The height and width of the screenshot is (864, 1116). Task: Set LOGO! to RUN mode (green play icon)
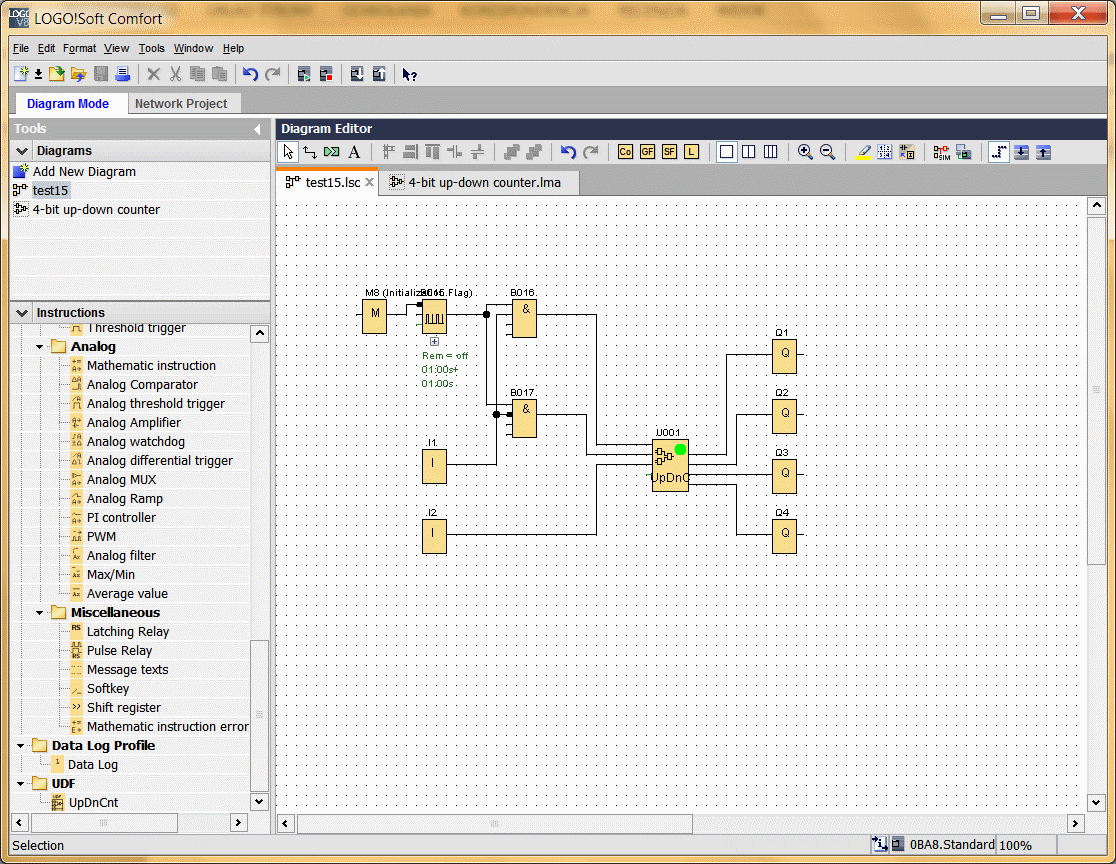304,74
